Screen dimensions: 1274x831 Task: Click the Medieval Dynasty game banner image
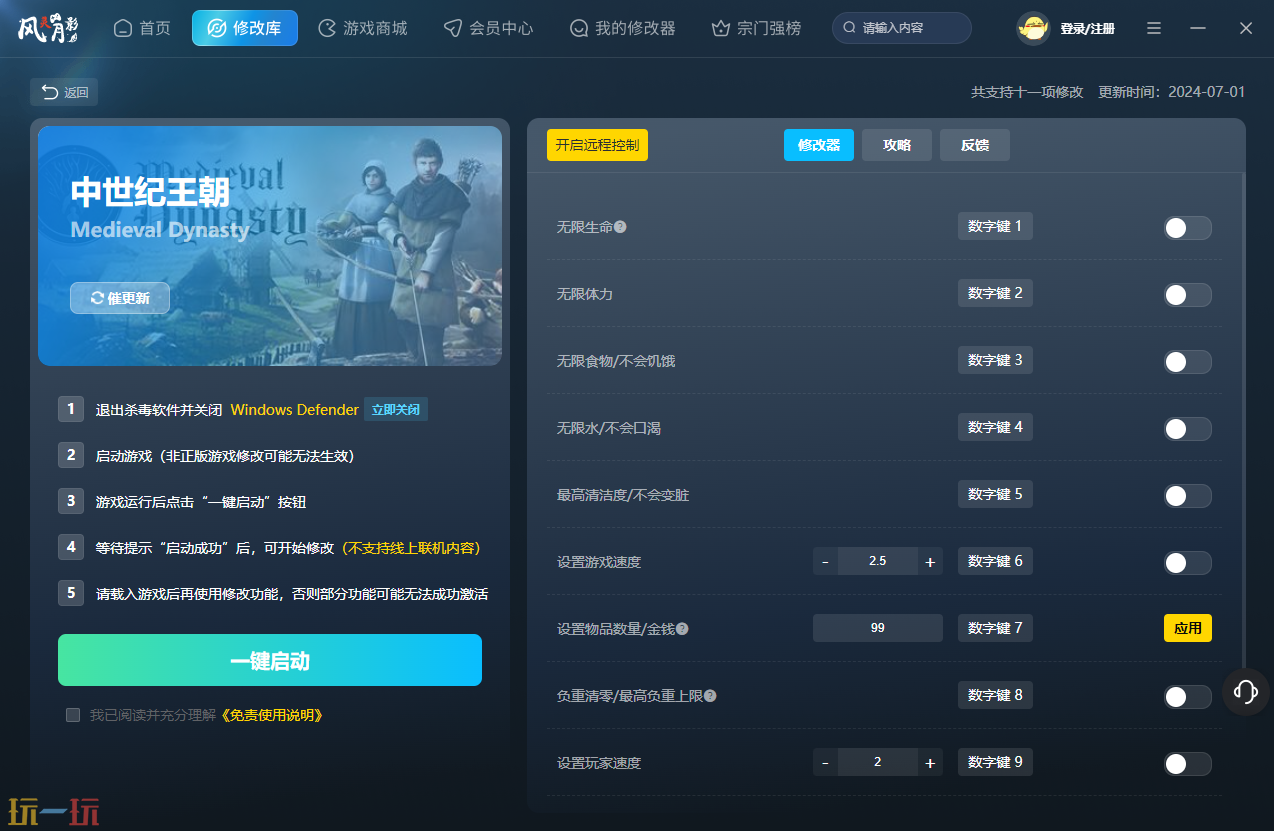(x=270, y=246)
